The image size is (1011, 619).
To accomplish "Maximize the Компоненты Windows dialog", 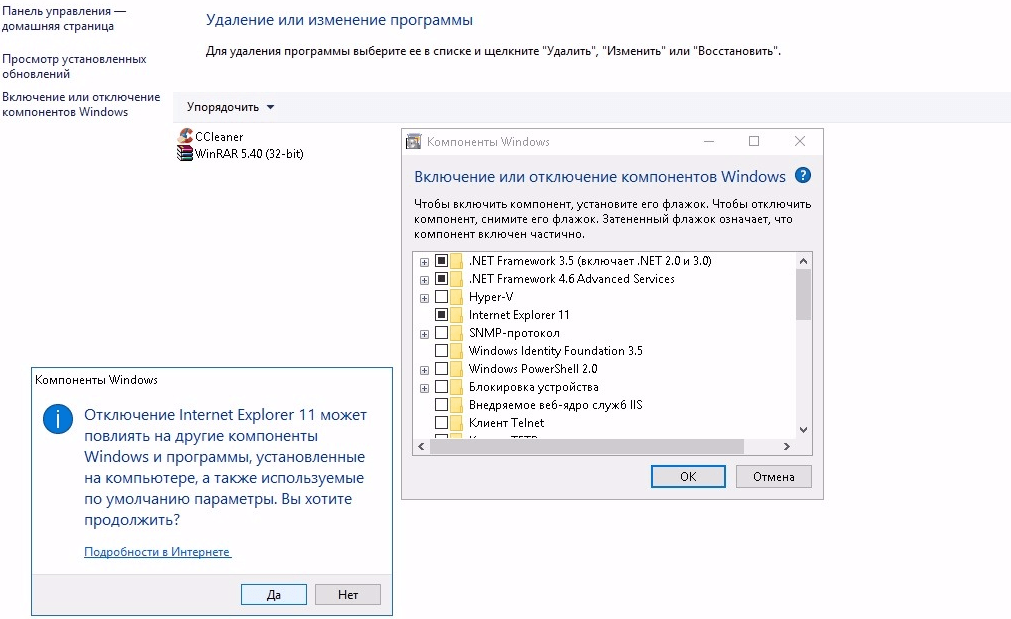I will pos(754,141).
